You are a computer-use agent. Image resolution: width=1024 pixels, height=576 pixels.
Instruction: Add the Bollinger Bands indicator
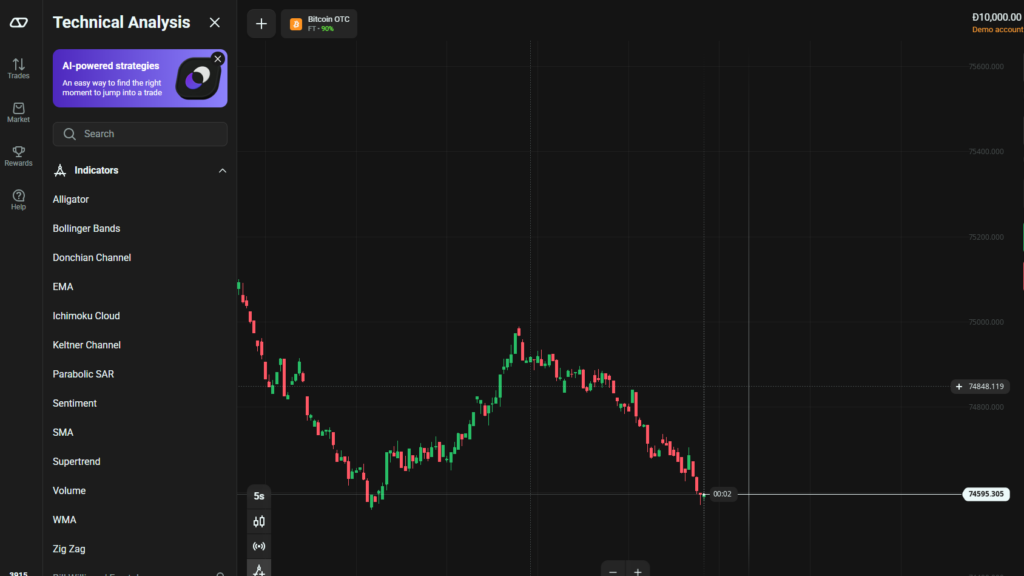coord(86,229)
